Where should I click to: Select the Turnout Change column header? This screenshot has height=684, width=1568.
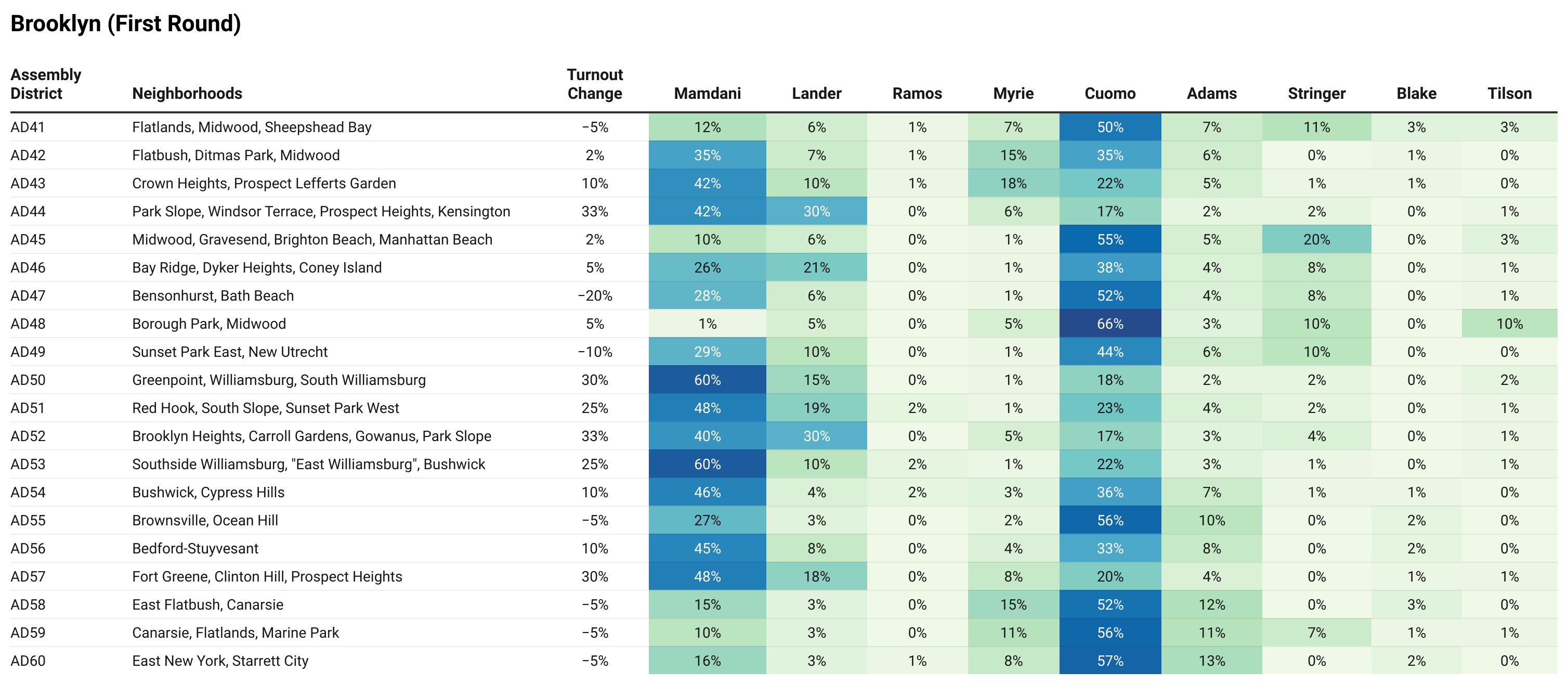pyautogui.click(x=595, y=84)
